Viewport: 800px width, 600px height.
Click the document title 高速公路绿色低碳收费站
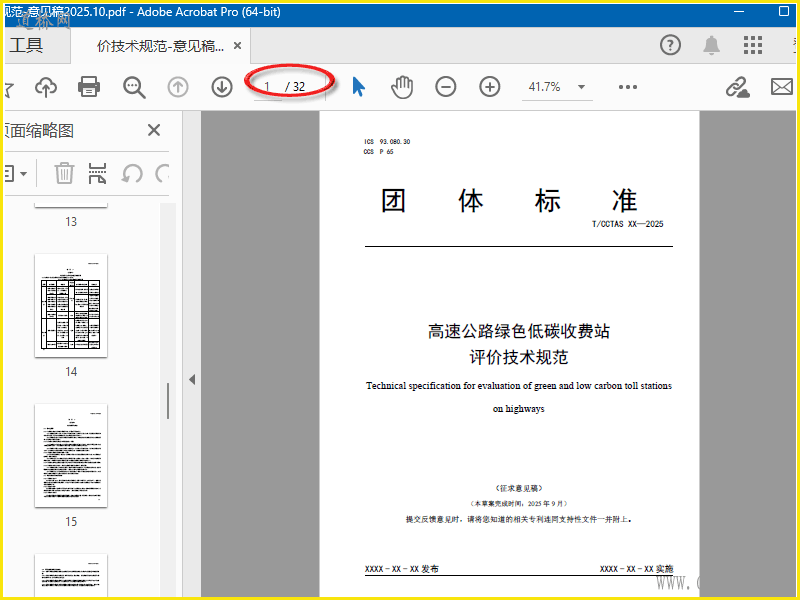[519, 331]
